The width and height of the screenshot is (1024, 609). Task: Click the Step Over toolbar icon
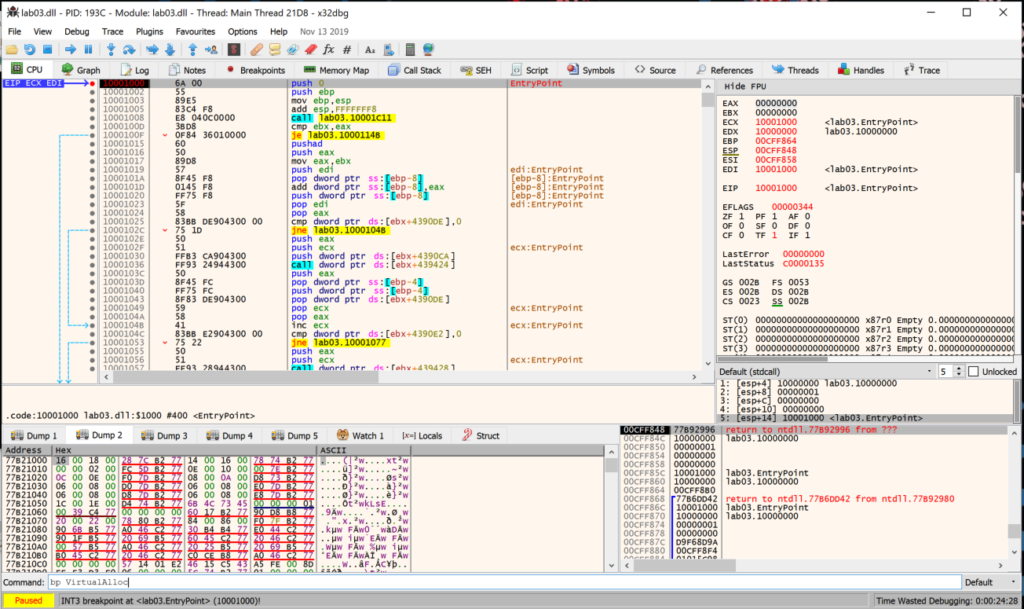click(x=129, y=50)
